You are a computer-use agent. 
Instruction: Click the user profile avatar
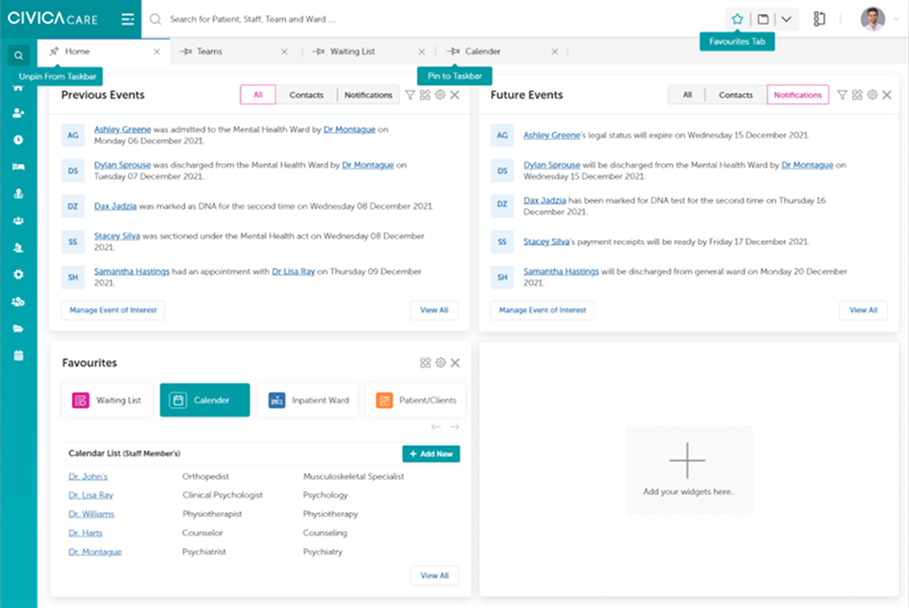coord(872,19)
